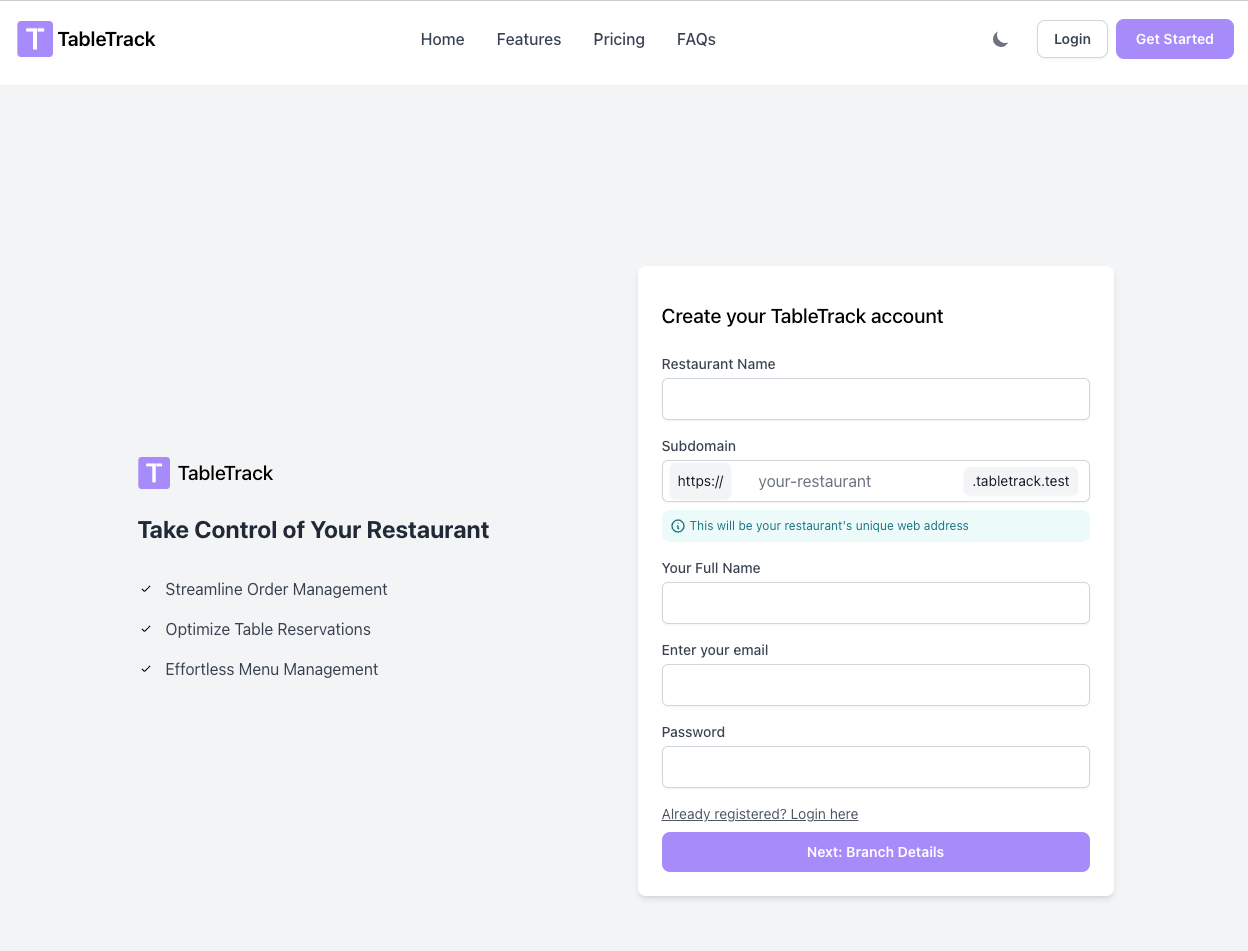The height and width of the screenshot is (951, 1248).
Task: Open the Home menu item
Action: point(442,39)
